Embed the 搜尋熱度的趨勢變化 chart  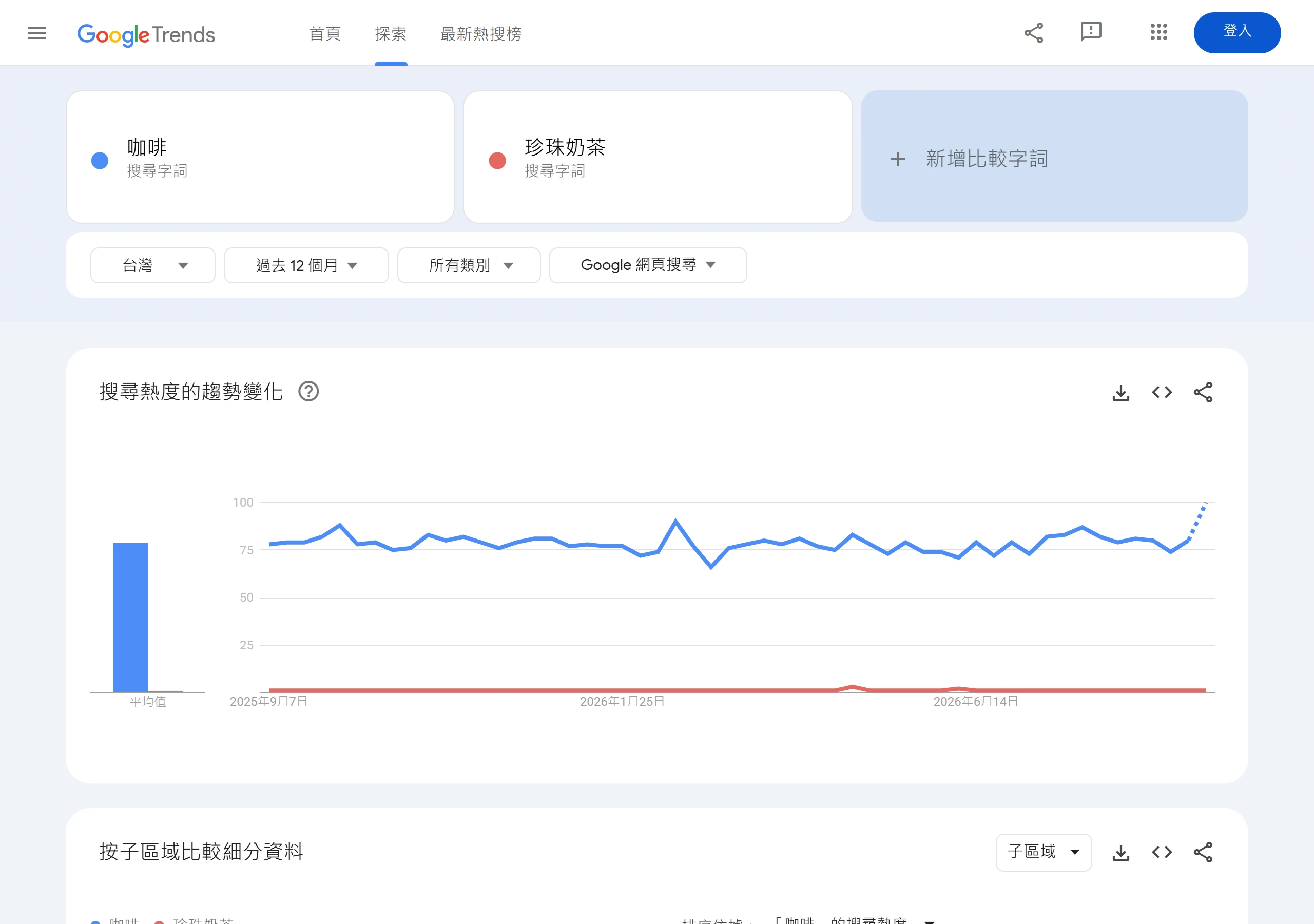[1162, 393]
